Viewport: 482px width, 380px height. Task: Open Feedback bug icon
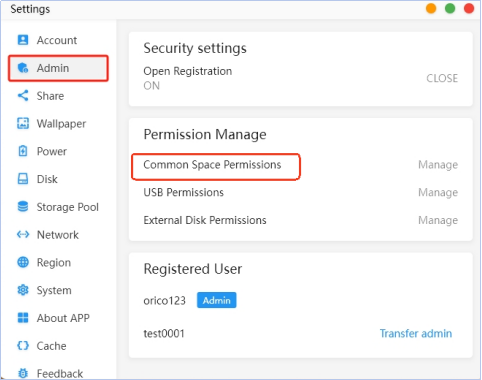pos(23,373)
